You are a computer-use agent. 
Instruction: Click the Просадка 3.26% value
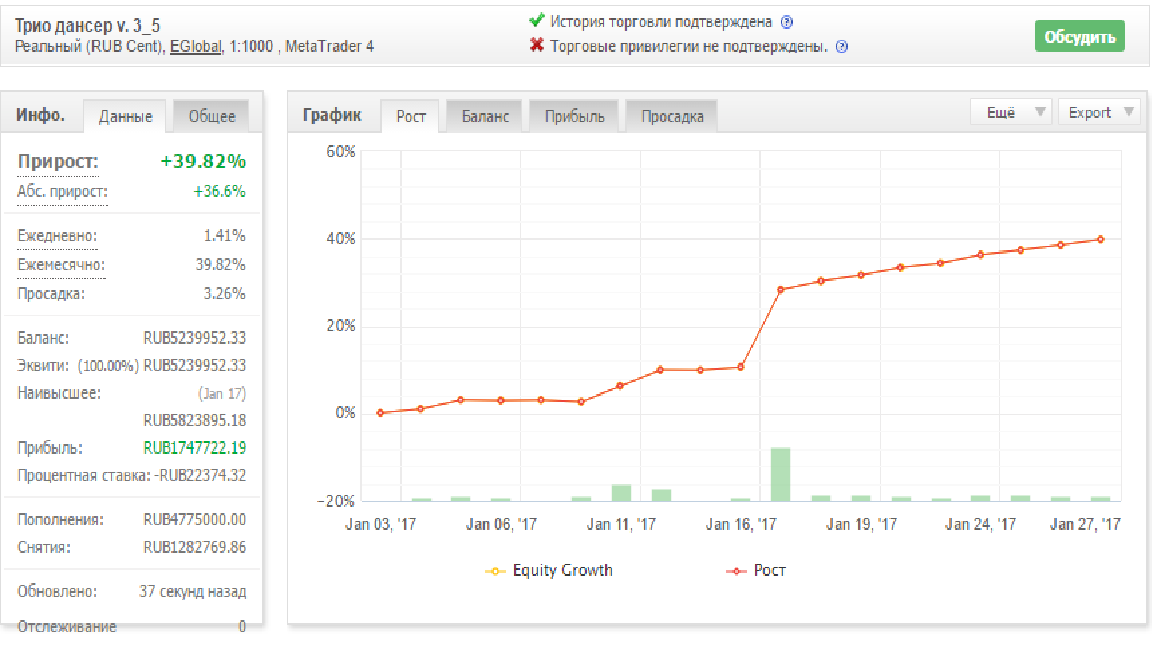(224, 294)
